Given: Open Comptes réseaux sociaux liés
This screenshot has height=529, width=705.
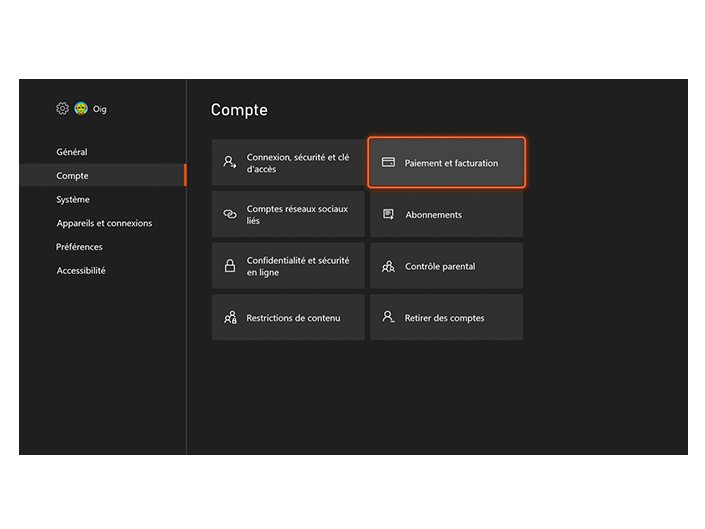Looking at the screenshot, I should (288, 214).
